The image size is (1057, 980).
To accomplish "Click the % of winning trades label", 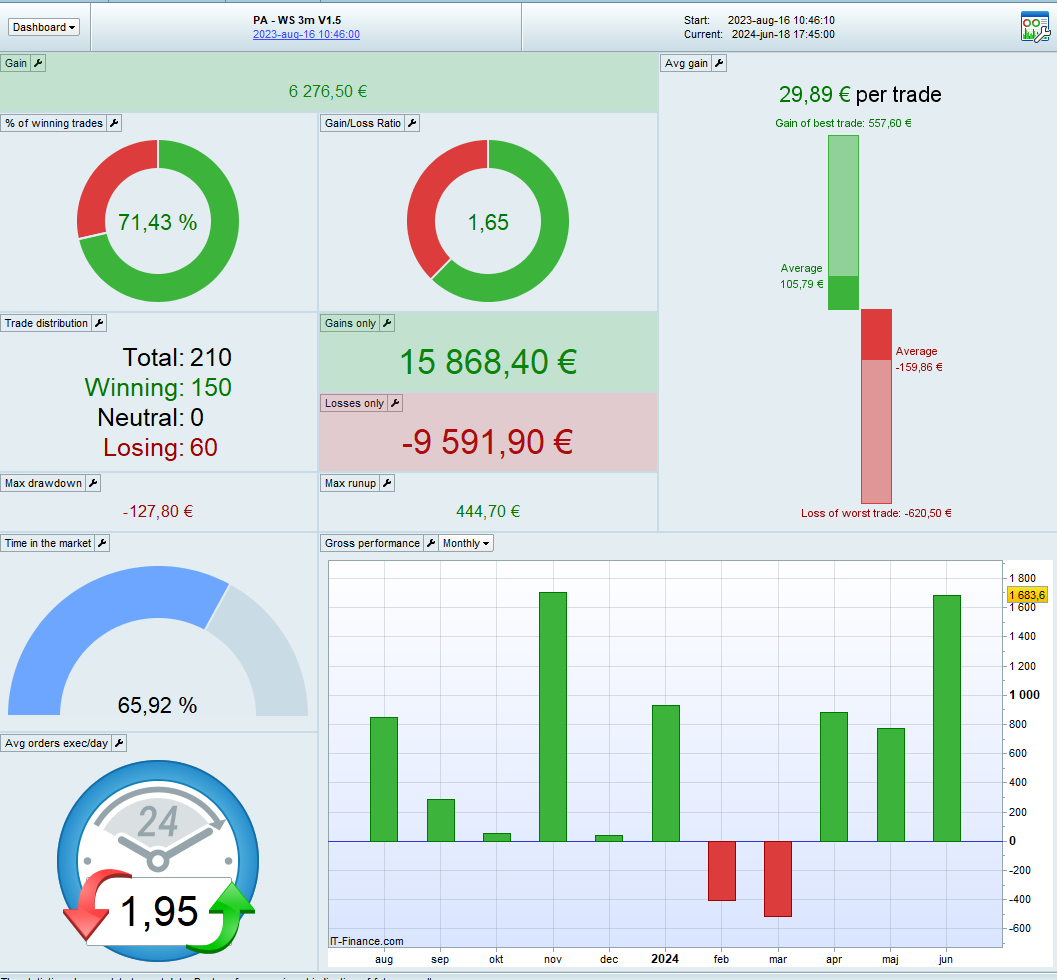I will point(54,123).
